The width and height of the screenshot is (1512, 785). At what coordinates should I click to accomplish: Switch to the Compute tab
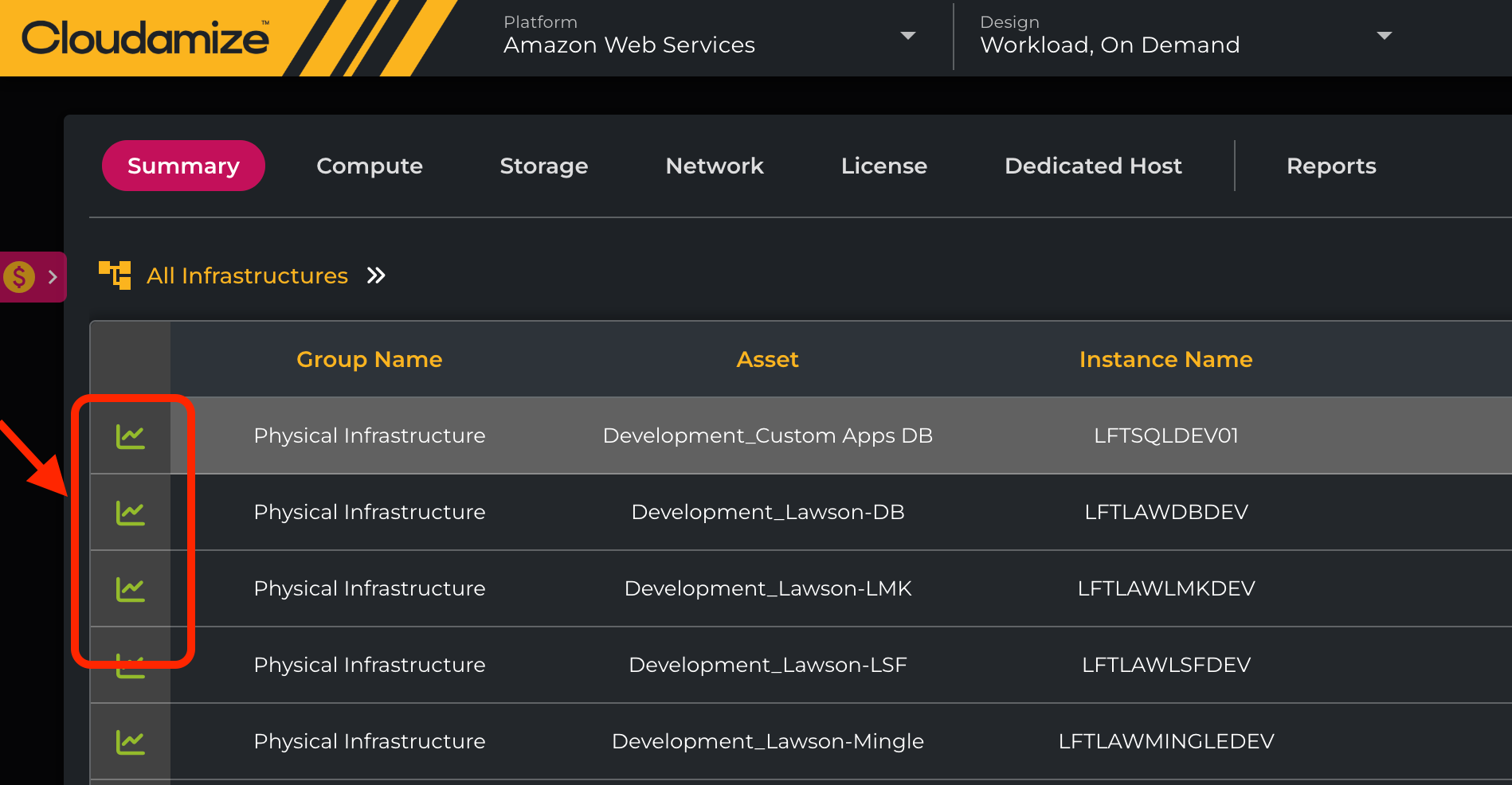370,166
